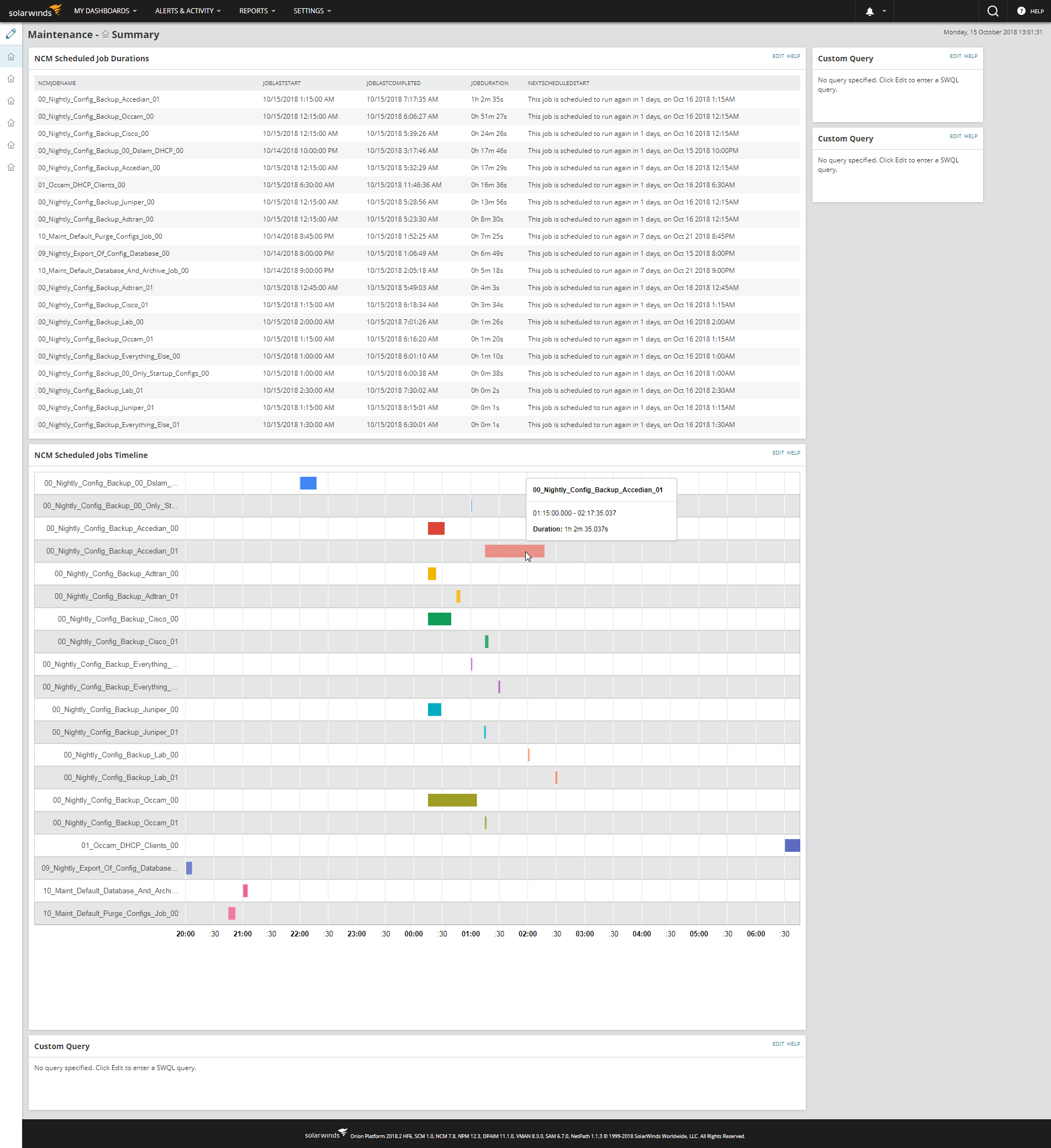
Task: Click the JOBLASTCOMPLETED column header
Action: [394, 83]
